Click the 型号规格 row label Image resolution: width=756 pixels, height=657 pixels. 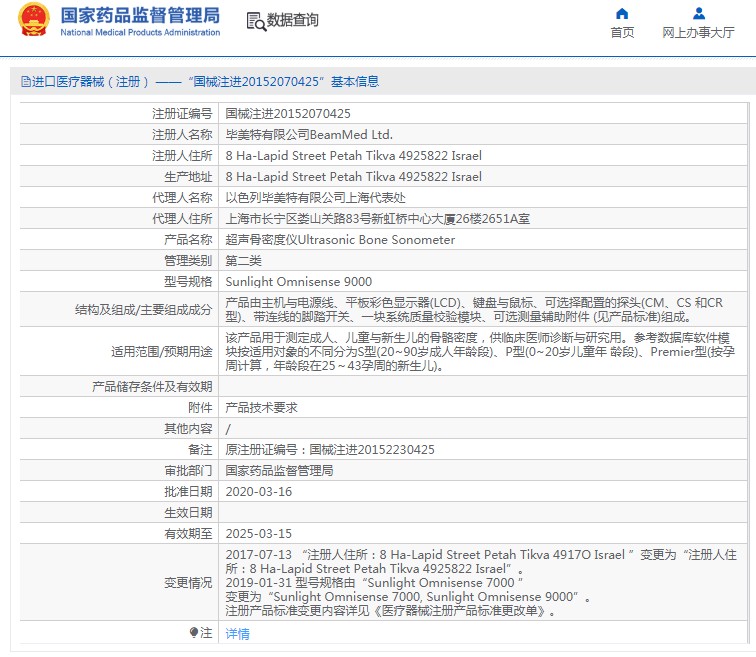click(188, 282)
